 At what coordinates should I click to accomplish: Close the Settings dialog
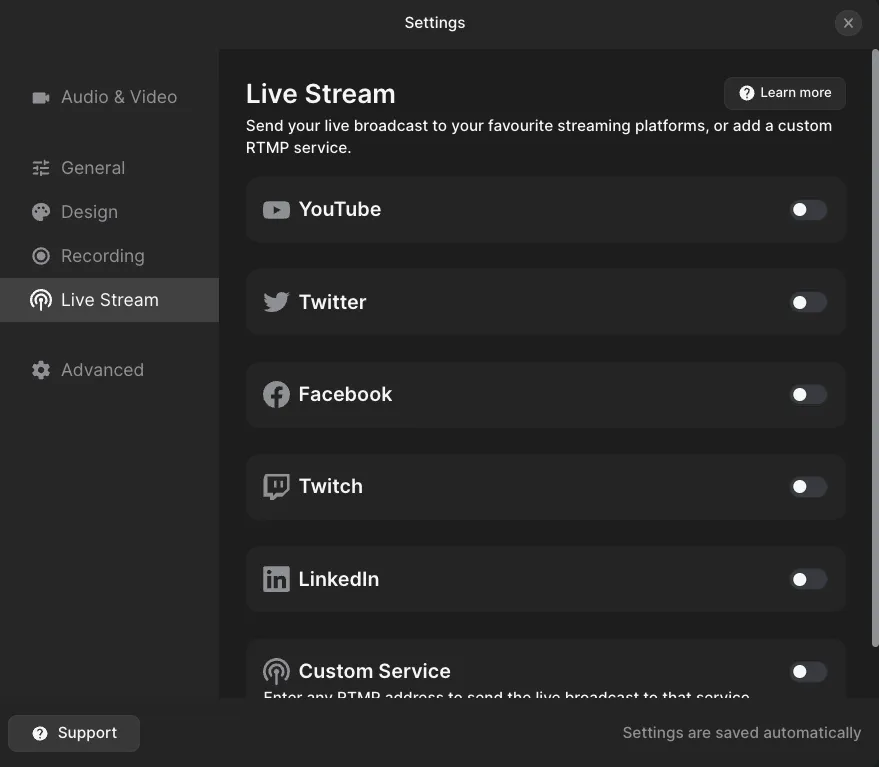point(848,23)
